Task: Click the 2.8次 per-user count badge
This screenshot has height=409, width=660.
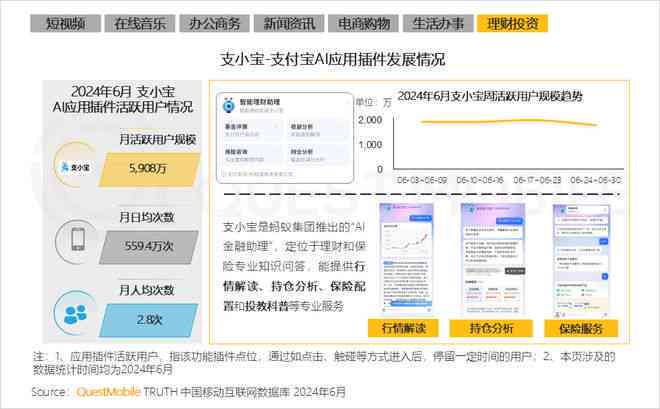Action: pyautogui.click(x=149, y=320)
